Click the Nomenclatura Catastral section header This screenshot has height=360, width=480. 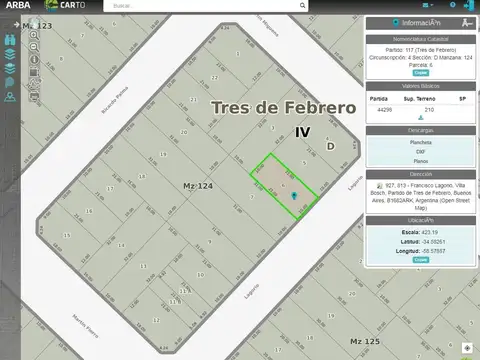tap(421, 39)
